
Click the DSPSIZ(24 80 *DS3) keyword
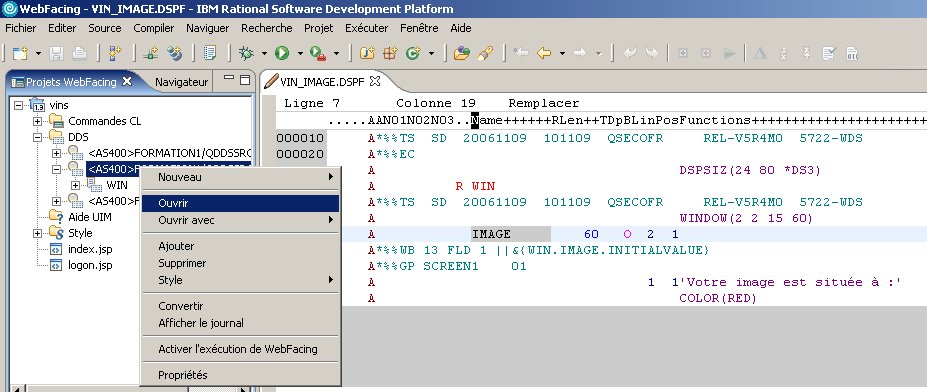coord(750,170)
